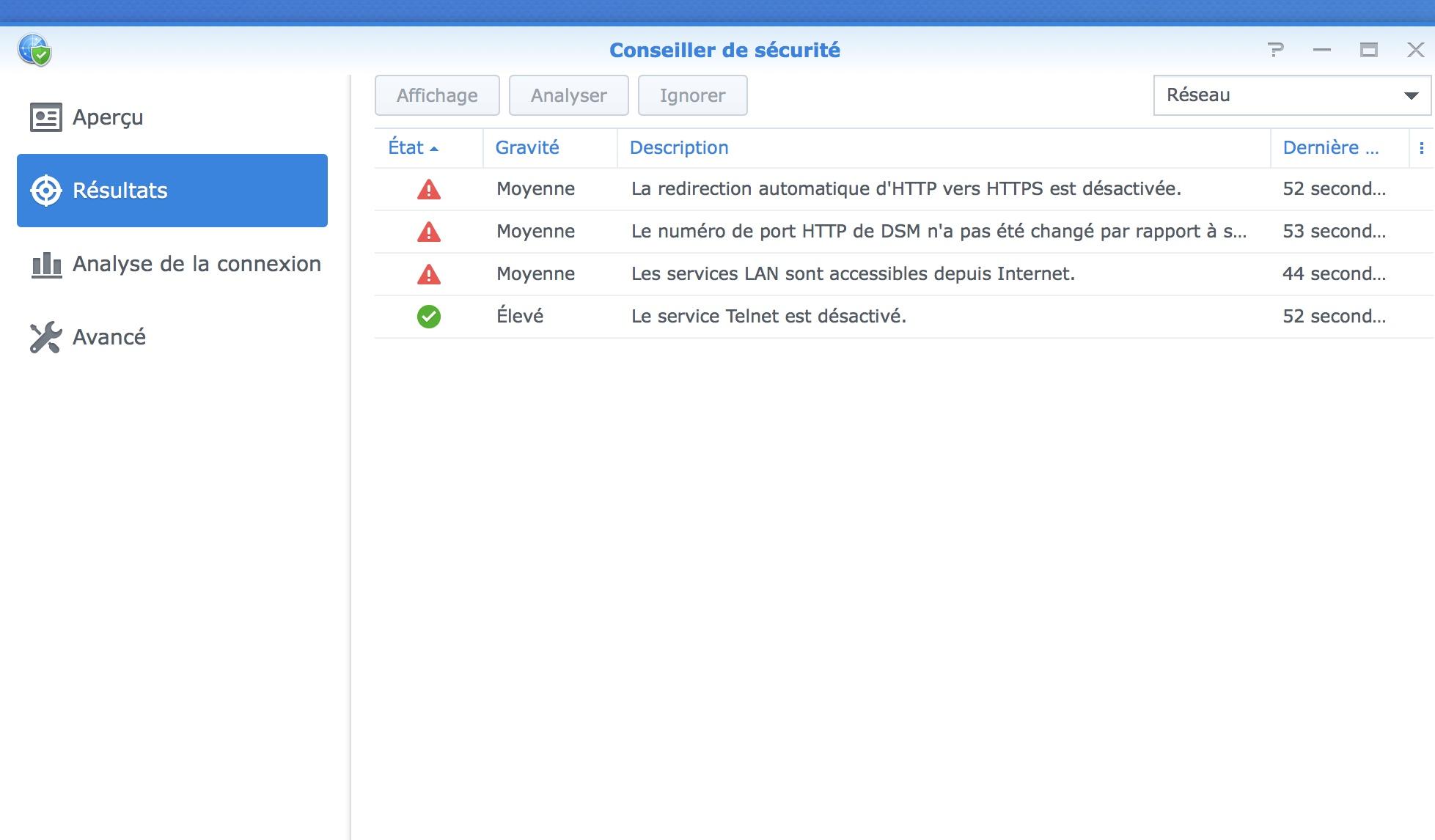Click the Description column header

coord(679,148)
